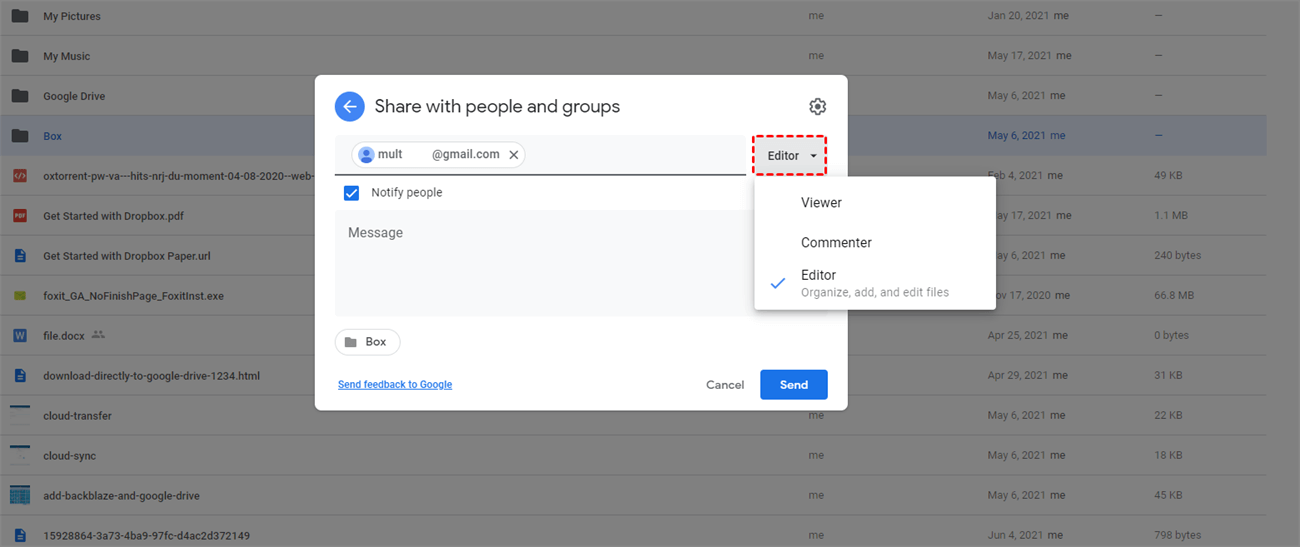Viewport: 1300px width, 547px height.
Task: Toggle the Notify people checkbox
Action: [351, 193]
